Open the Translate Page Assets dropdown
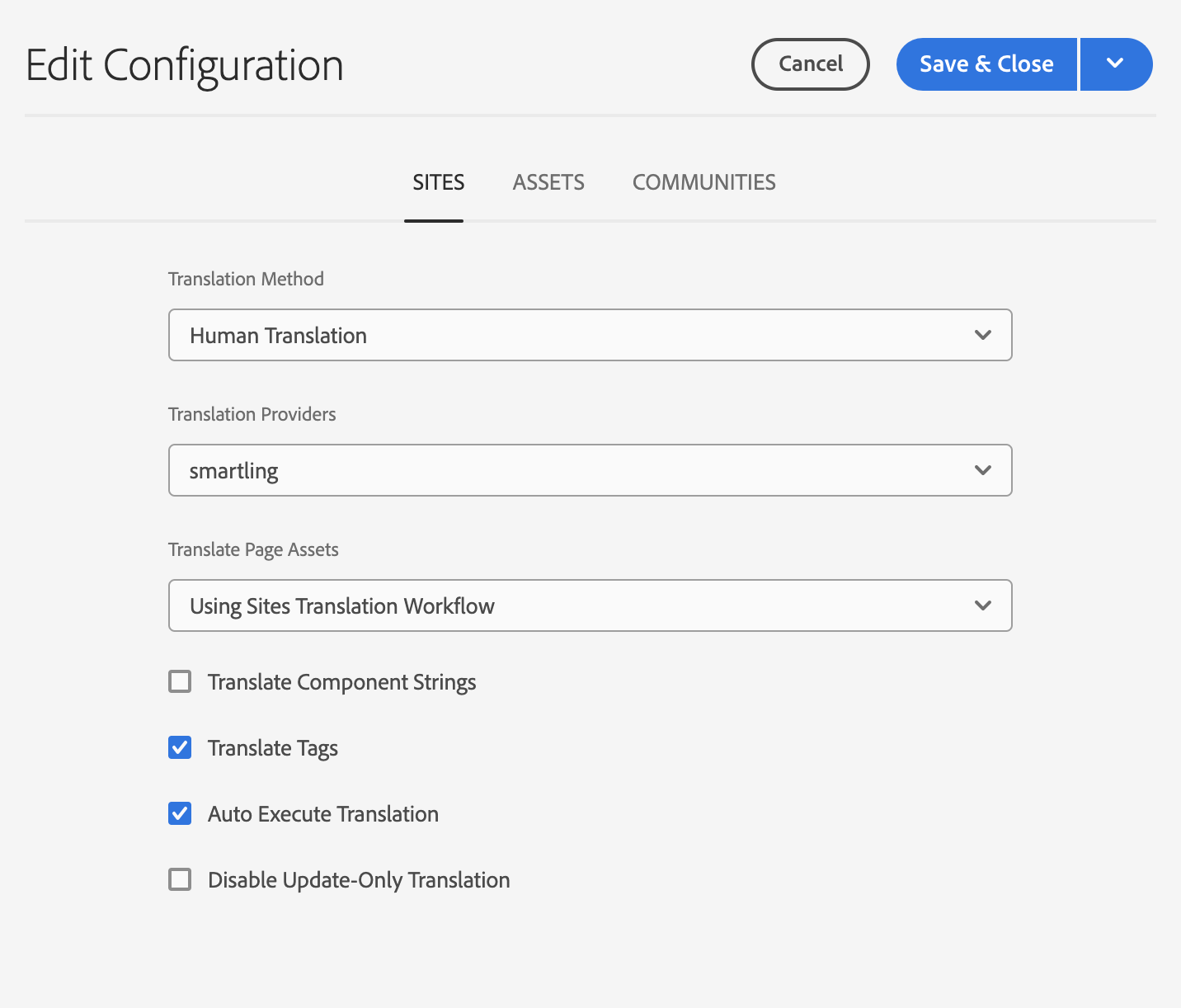The width and height of the screenshot is (1181, 1008). tap(590, 605)
